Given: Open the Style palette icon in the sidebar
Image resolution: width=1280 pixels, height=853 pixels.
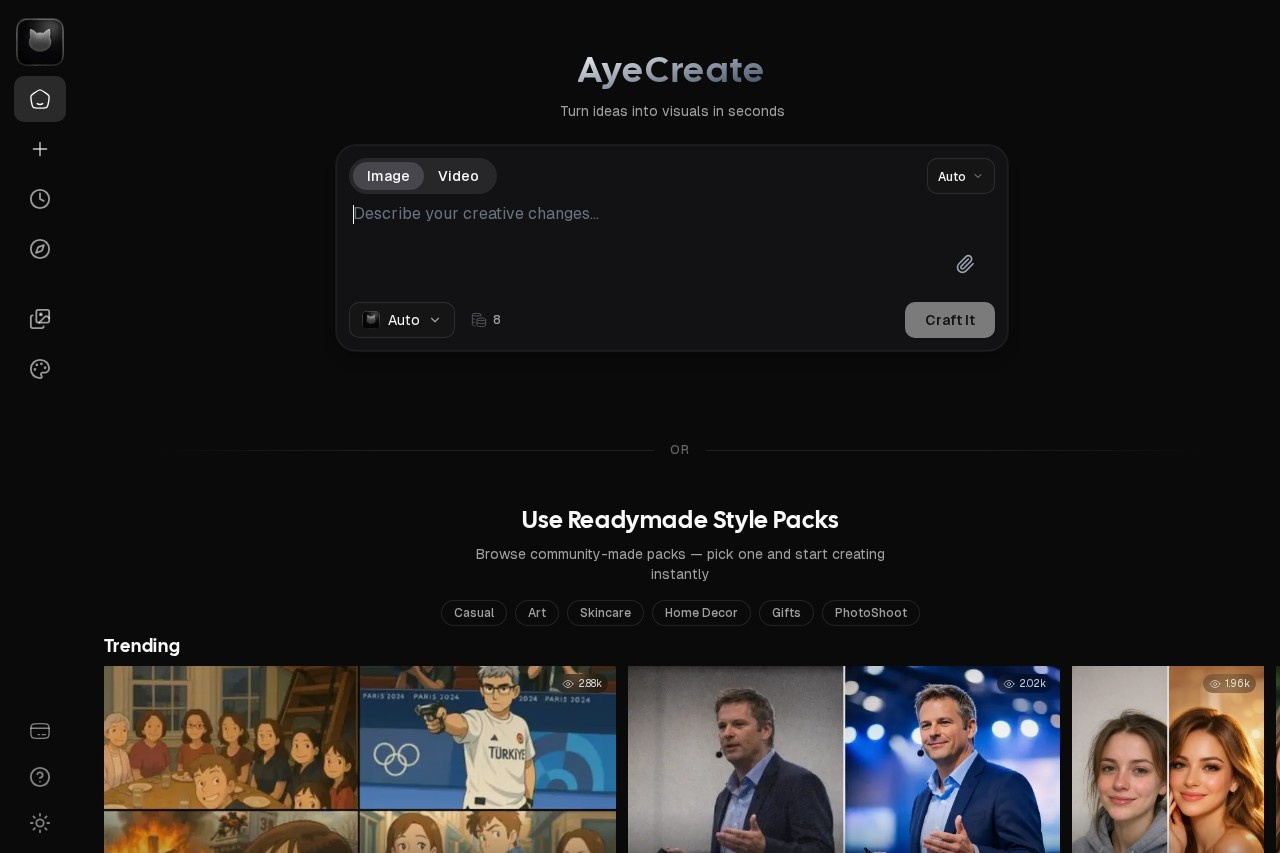Looking at the screenshot, I should (x=40, y=369).
